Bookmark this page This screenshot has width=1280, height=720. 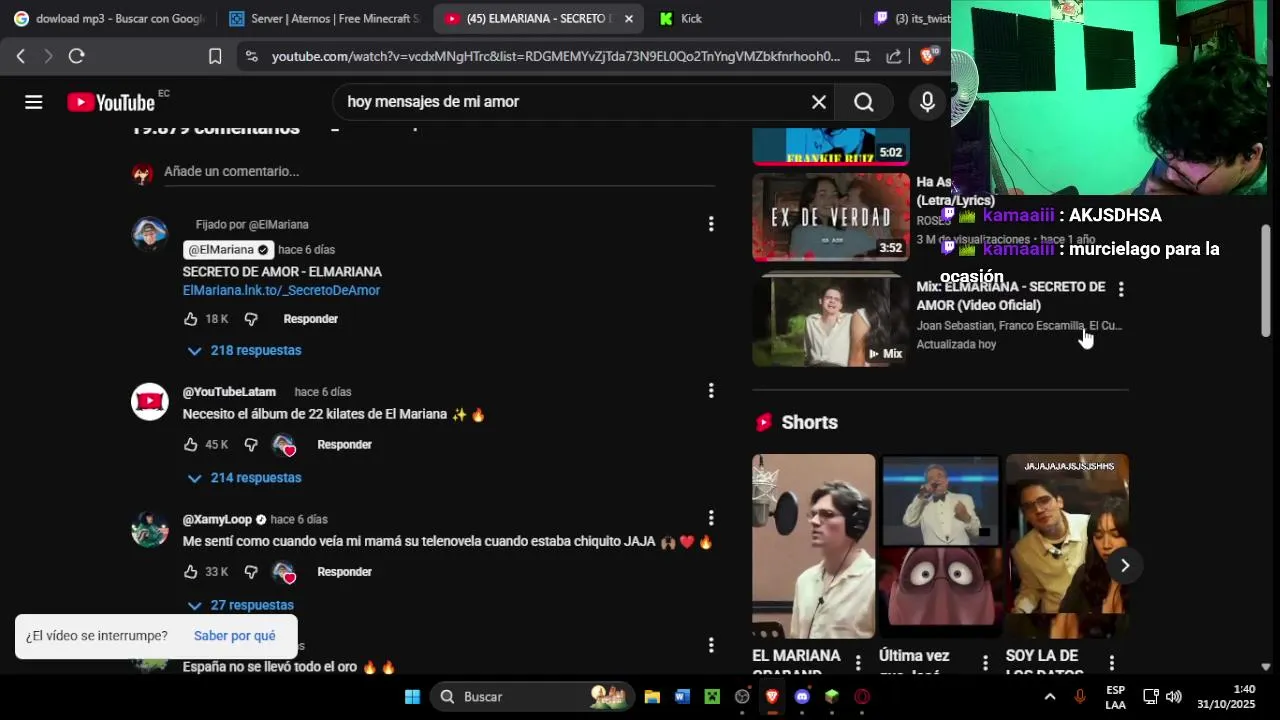[215, 56]
